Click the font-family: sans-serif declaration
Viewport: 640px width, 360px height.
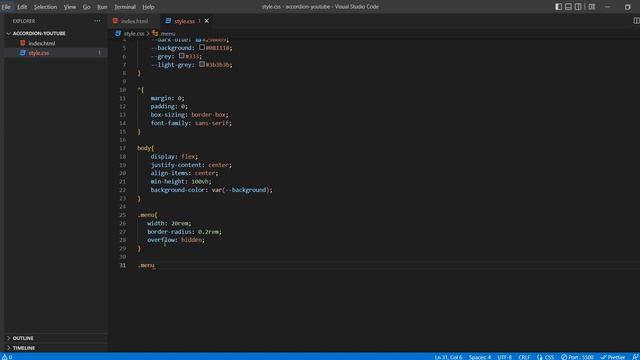click(x=191, y=123)
